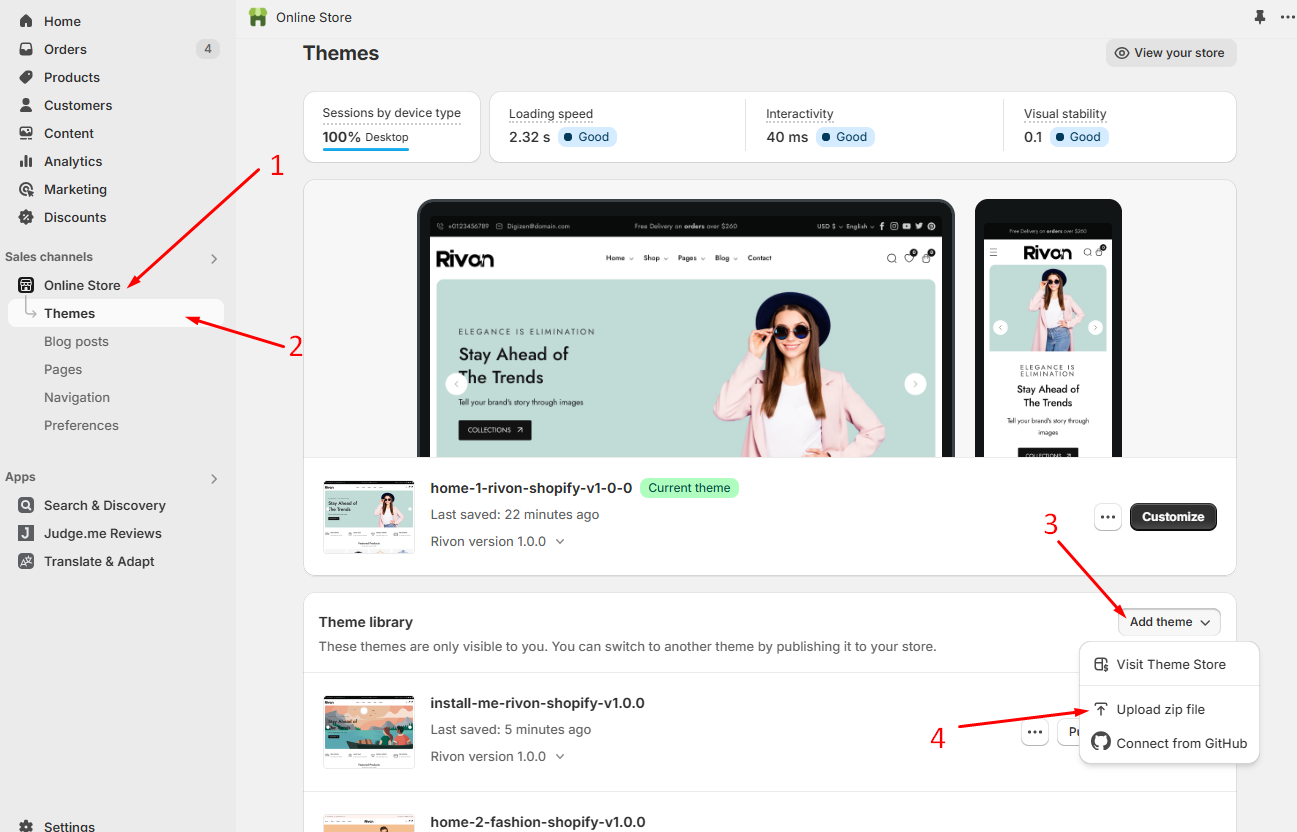Click theme name home-1-rivon-shopify-v1-0-0
The image size is (1297, 832).
coord(531,488)
